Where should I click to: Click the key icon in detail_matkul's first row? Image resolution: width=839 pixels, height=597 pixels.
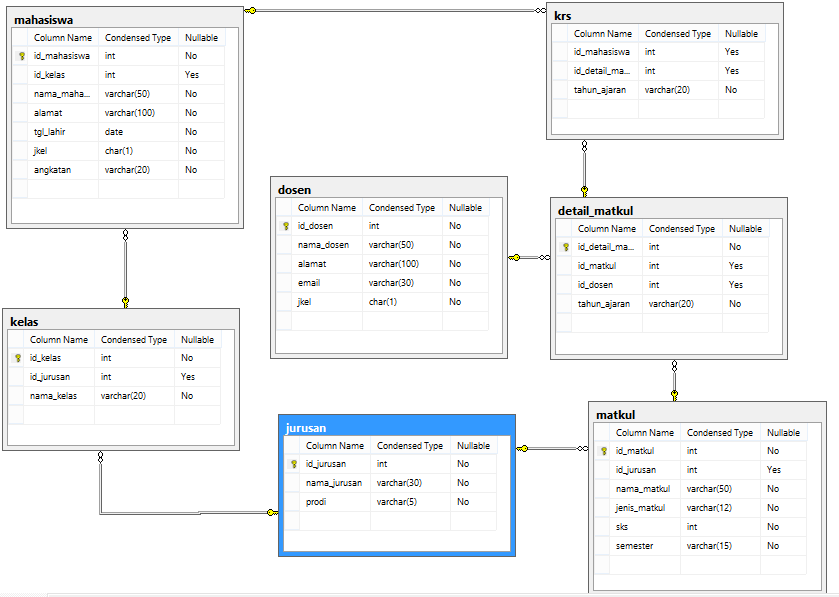coord(566,247)
